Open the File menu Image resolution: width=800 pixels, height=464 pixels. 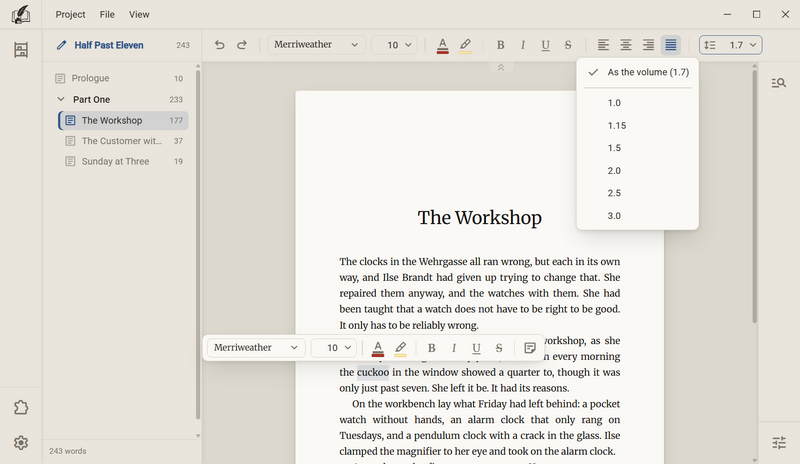click(x=107, y=14)
